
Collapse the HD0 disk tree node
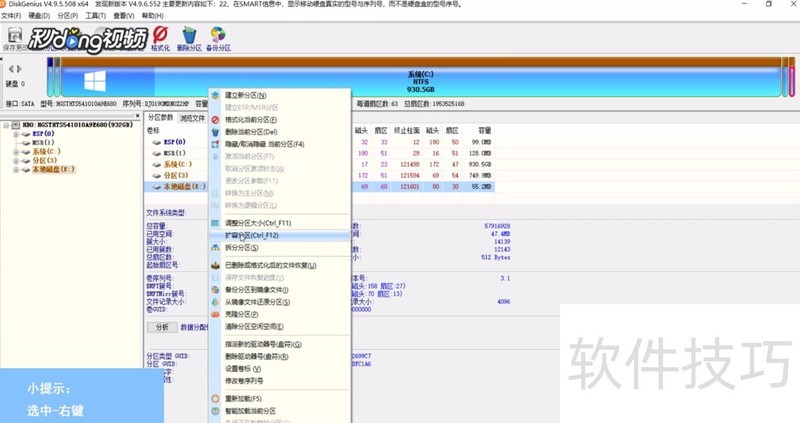point(6,125)
